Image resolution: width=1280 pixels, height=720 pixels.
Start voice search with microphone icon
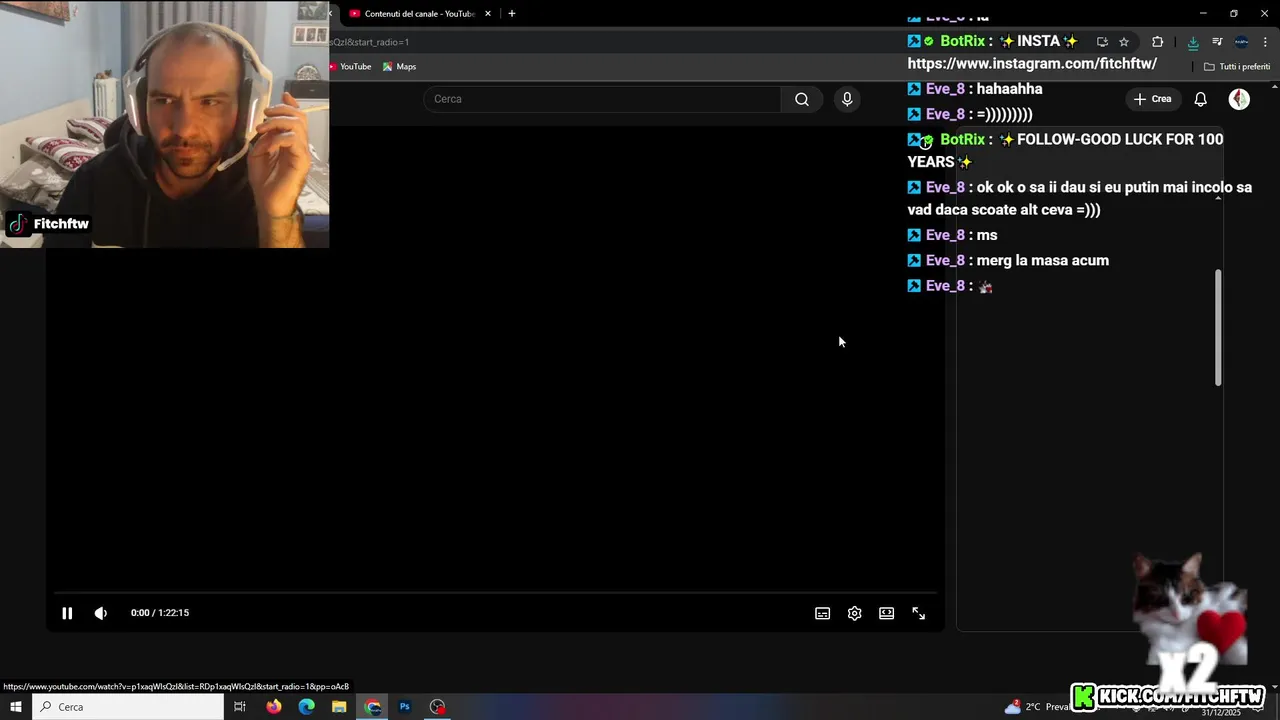tap(847, 99)
